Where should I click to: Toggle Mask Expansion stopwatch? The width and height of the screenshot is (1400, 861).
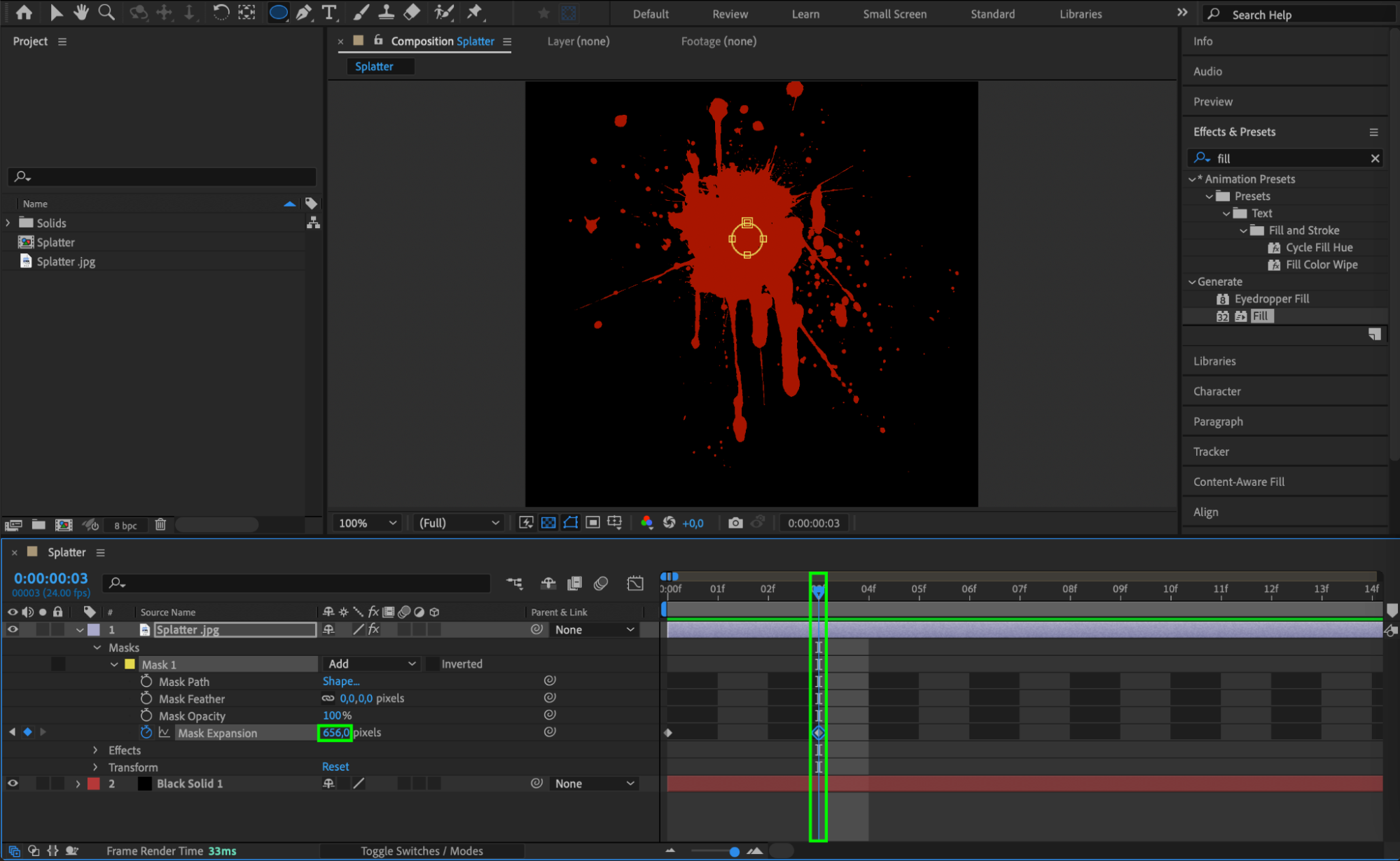(x=146, y=732)
